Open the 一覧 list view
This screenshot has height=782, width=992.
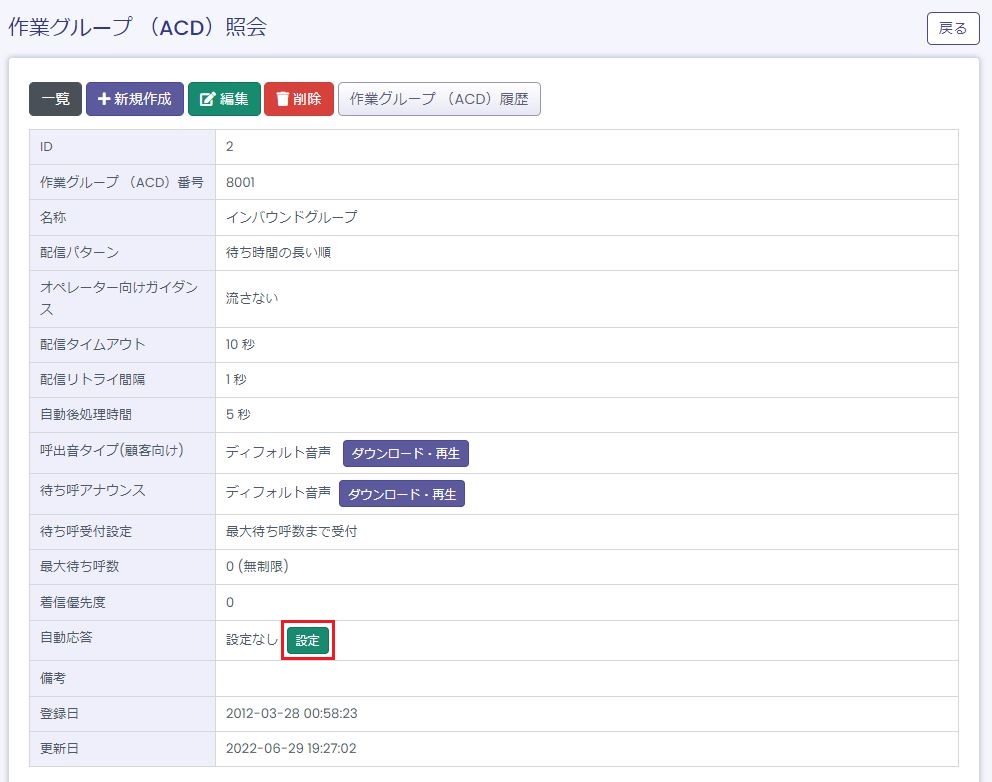click(55, 99)
